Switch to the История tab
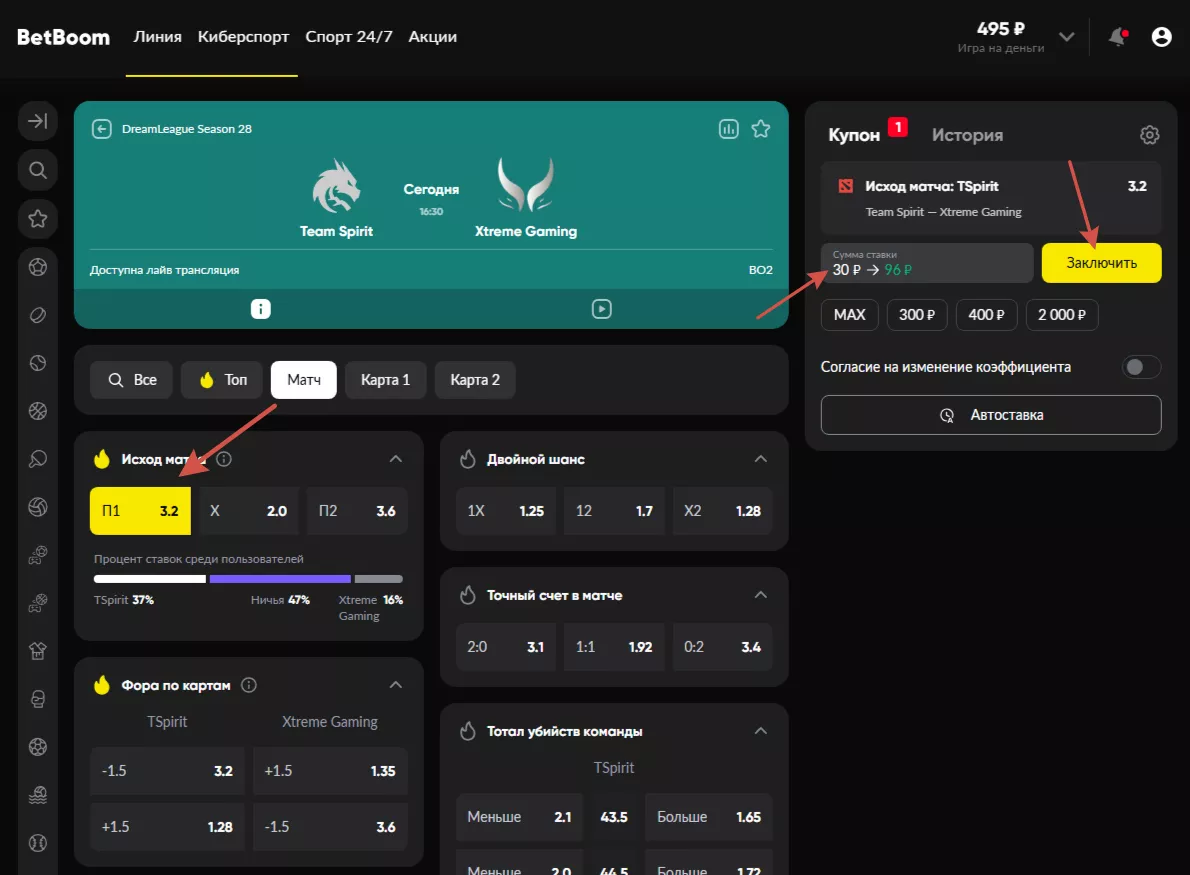The image size is (1190, 875). point(967,135)
